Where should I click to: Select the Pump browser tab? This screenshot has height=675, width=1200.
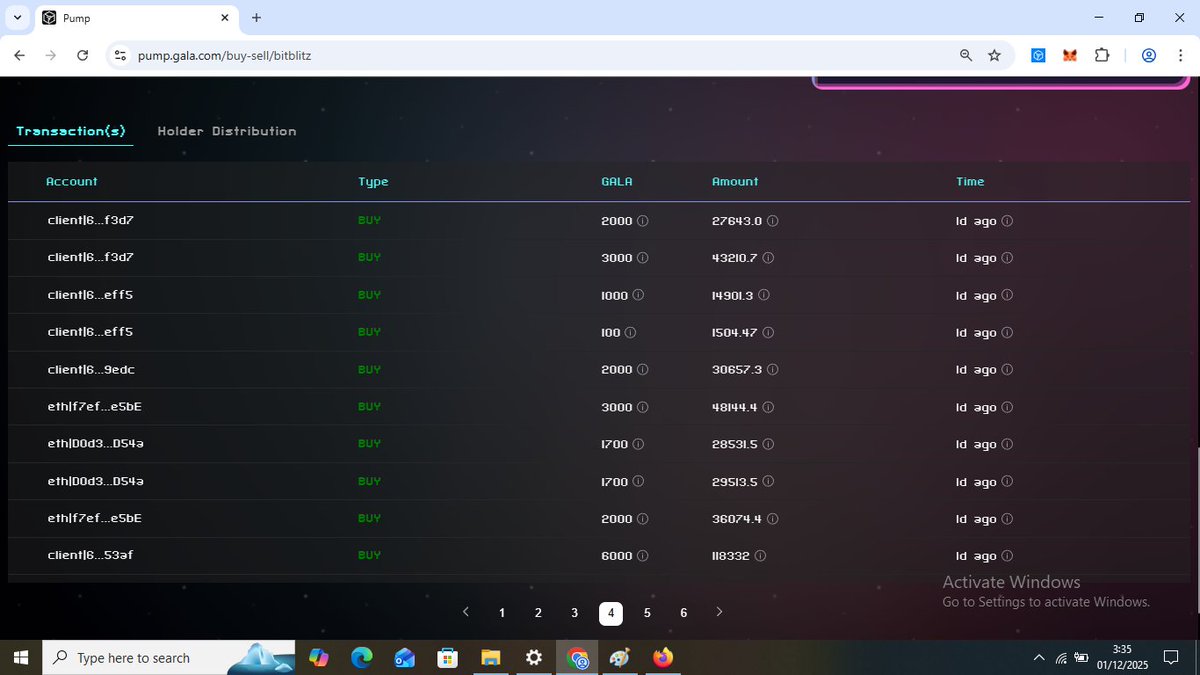pos(135,18)
